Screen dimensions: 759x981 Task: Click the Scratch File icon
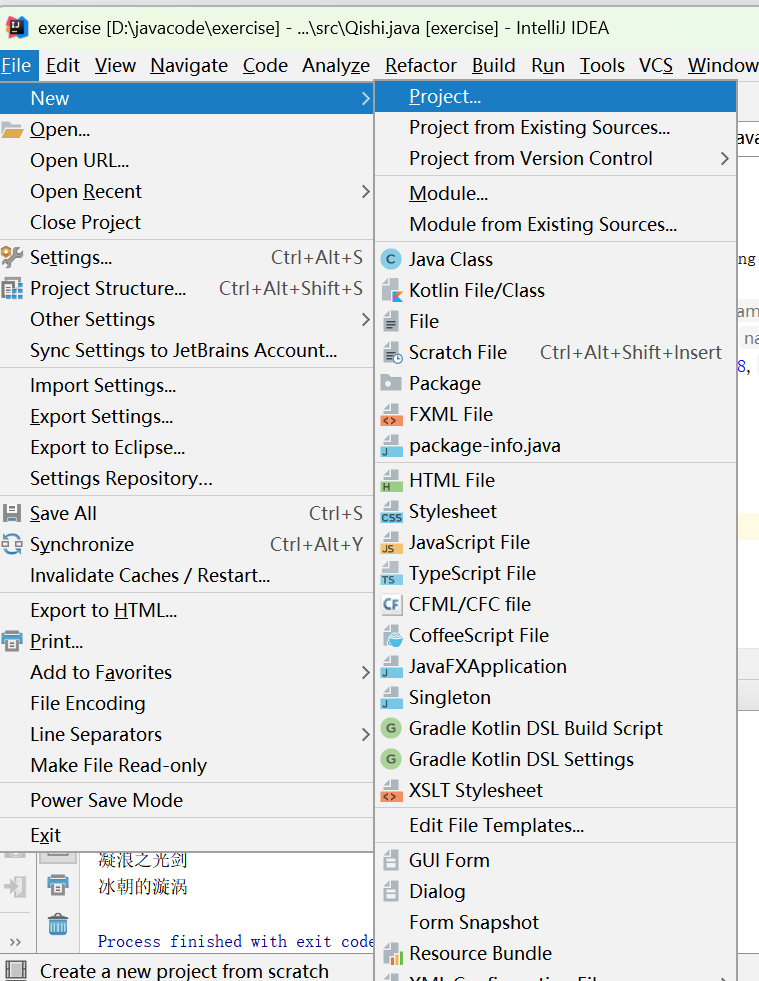[x=392, y=353]
